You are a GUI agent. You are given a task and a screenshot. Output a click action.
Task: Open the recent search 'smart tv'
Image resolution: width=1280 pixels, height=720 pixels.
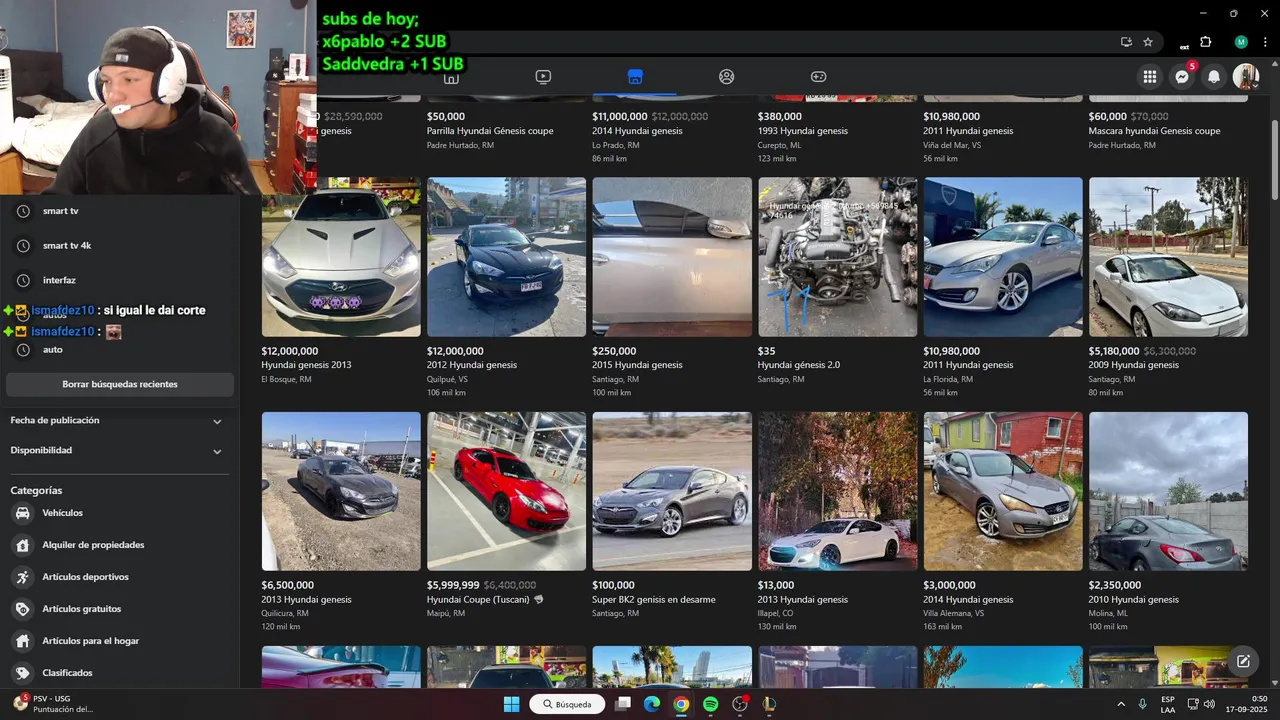pyautogui.click(x=120, y=211)
